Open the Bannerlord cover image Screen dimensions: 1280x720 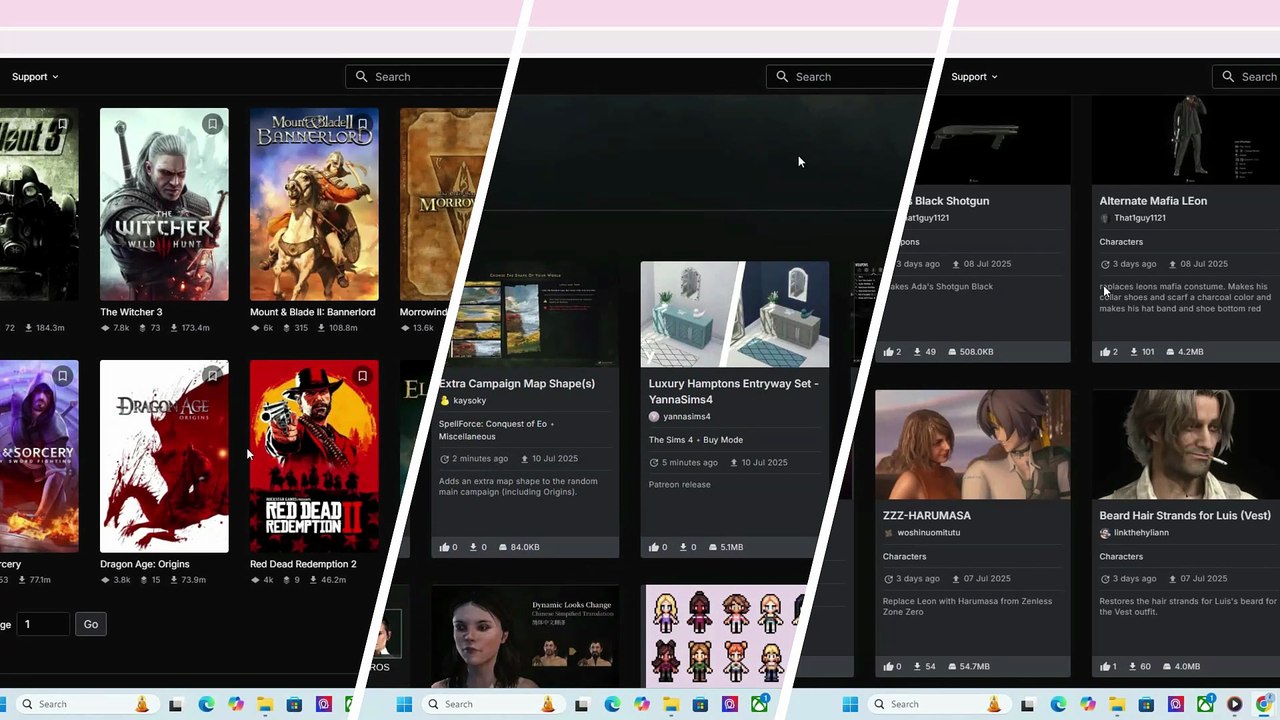click(x=314, y=204)
